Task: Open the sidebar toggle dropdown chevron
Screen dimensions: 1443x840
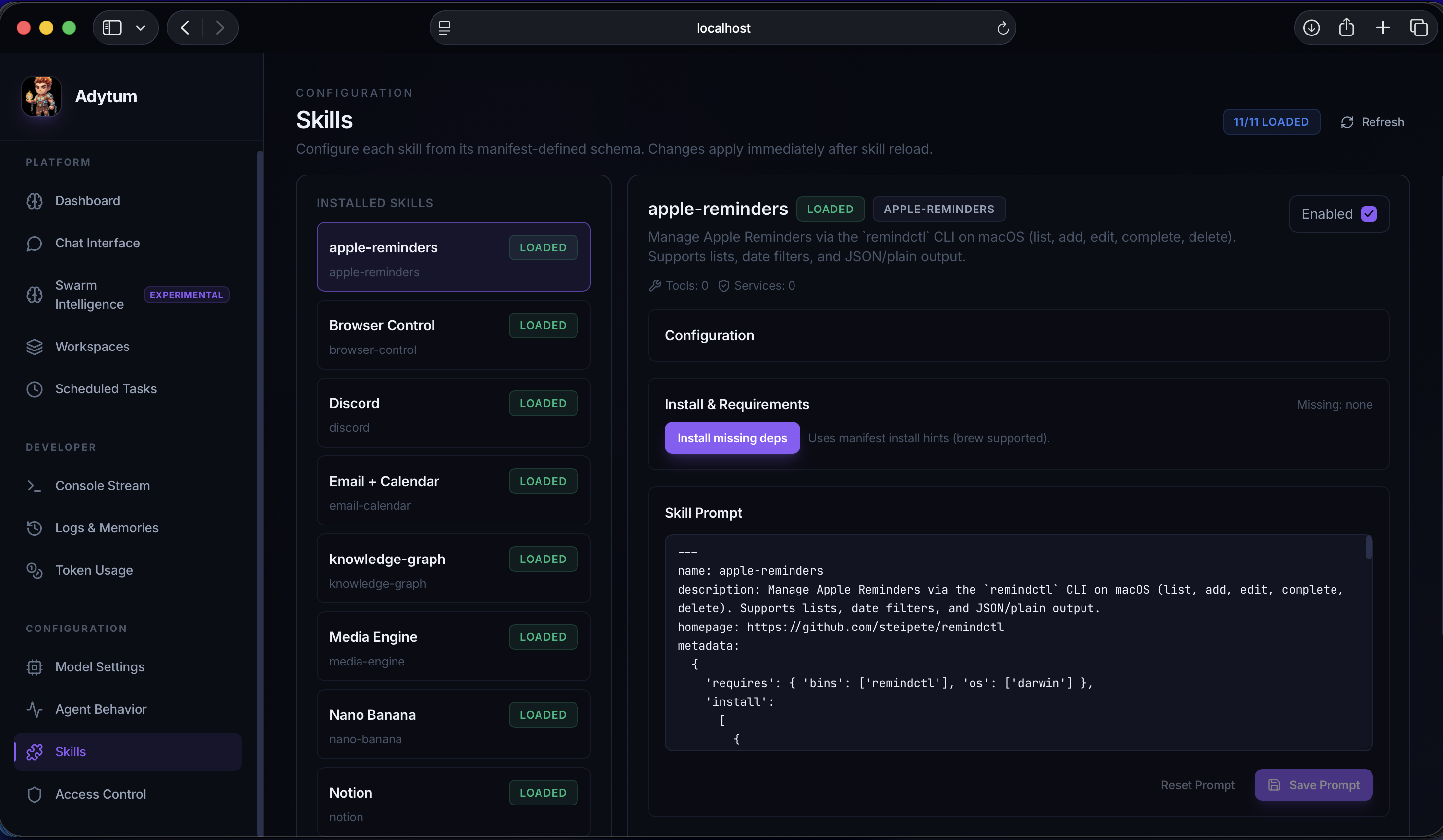Action: click(140, 28)
